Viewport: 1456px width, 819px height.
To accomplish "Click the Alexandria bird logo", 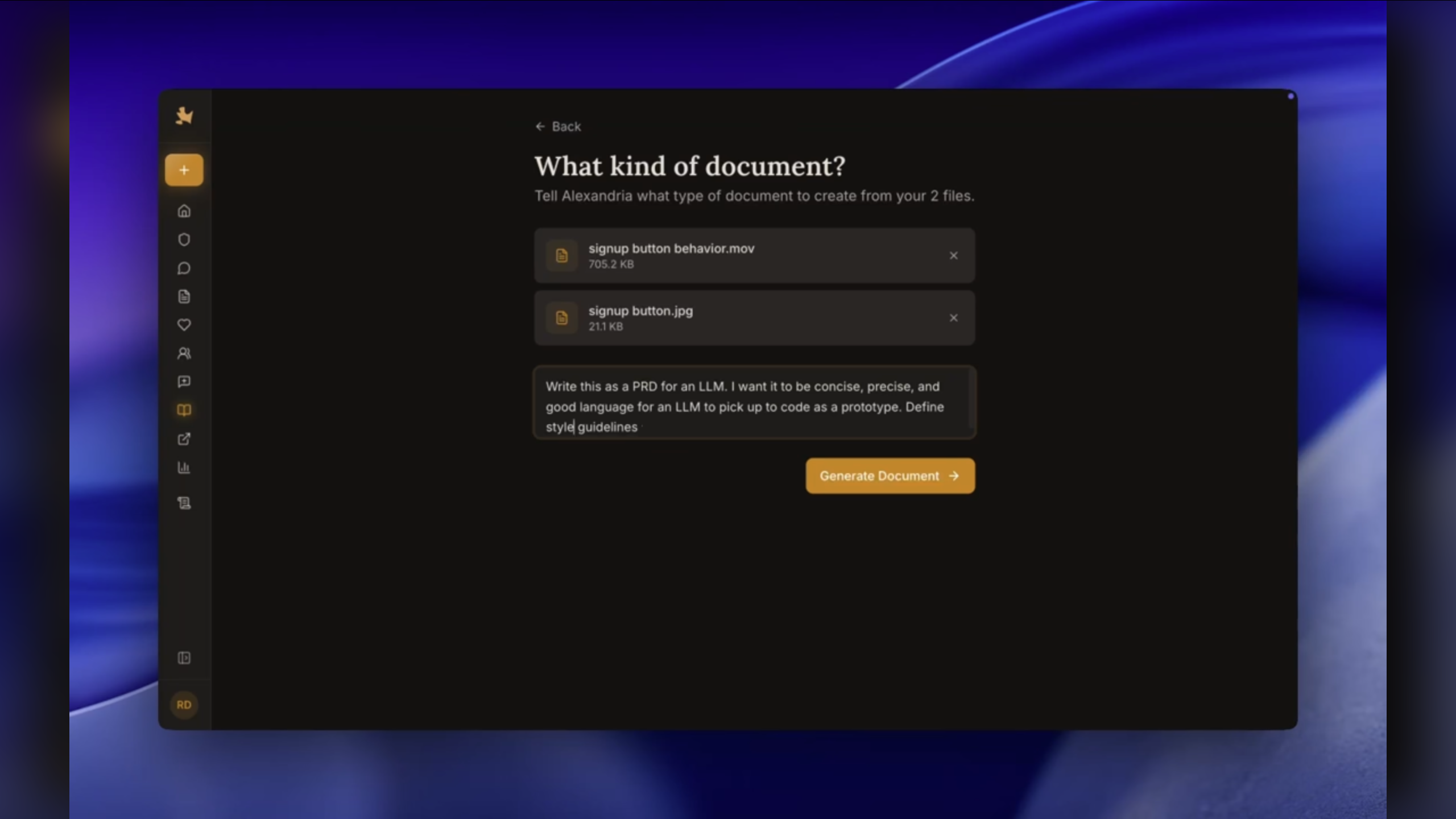I will click(184, 117).
